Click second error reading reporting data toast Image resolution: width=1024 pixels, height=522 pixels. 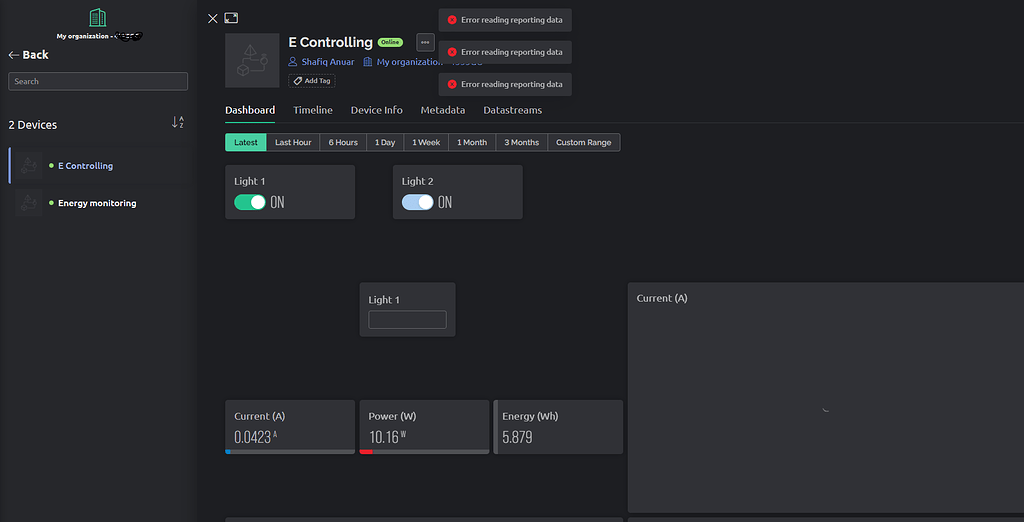click(505, 52)
